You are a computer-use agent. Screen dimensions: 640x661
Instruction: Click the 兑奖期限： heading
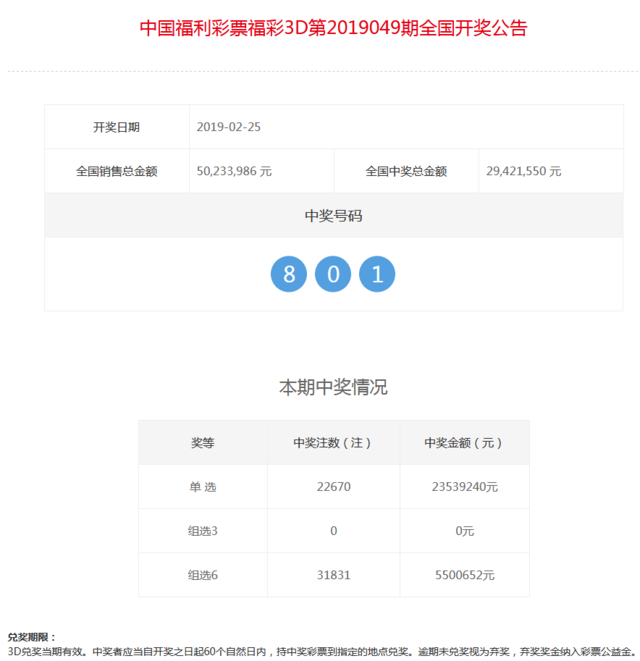tap(32, 637)
